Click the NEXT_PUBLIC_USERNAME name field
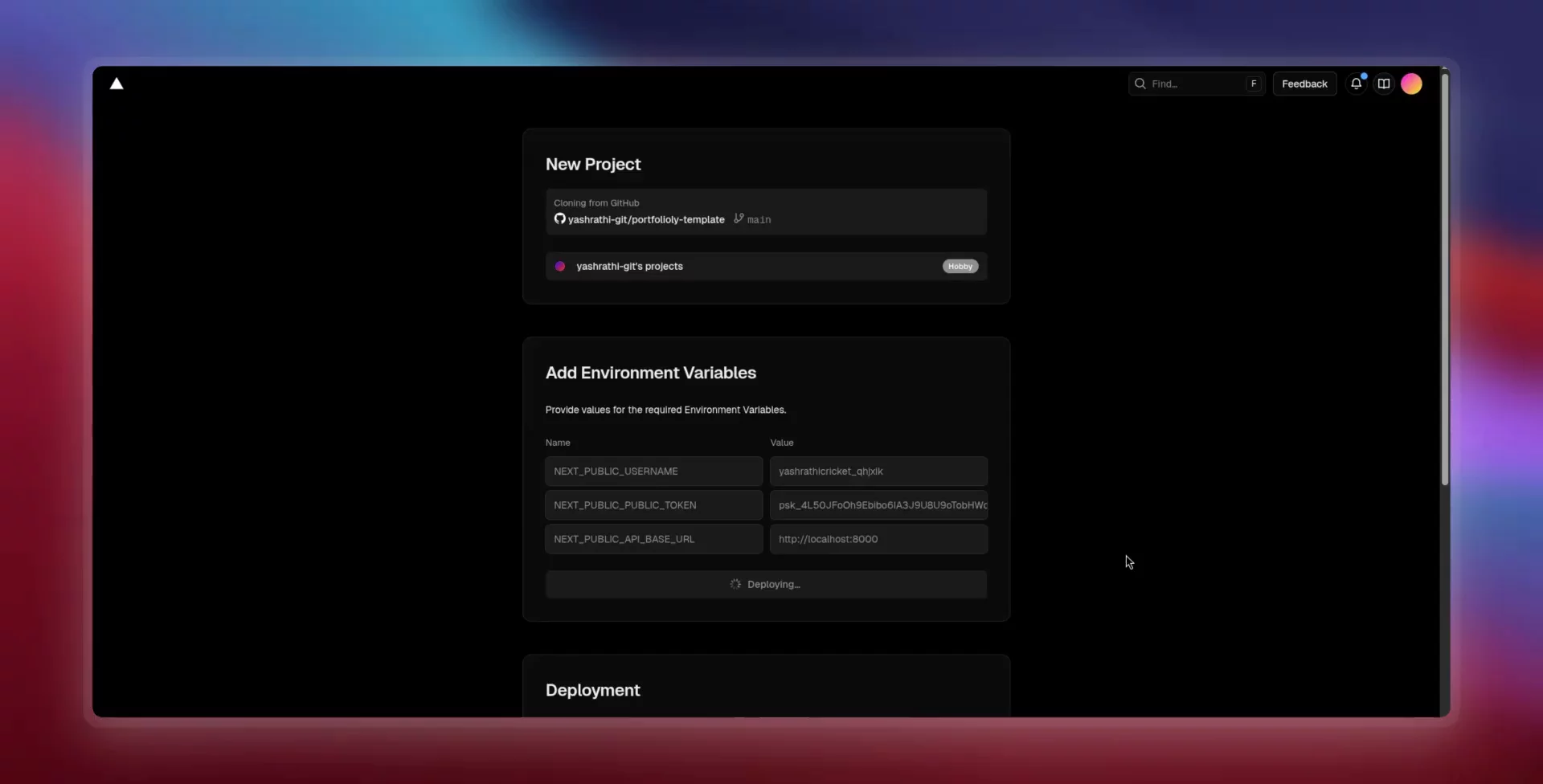This screenshot has height=784, width=1543. [653, 472]
